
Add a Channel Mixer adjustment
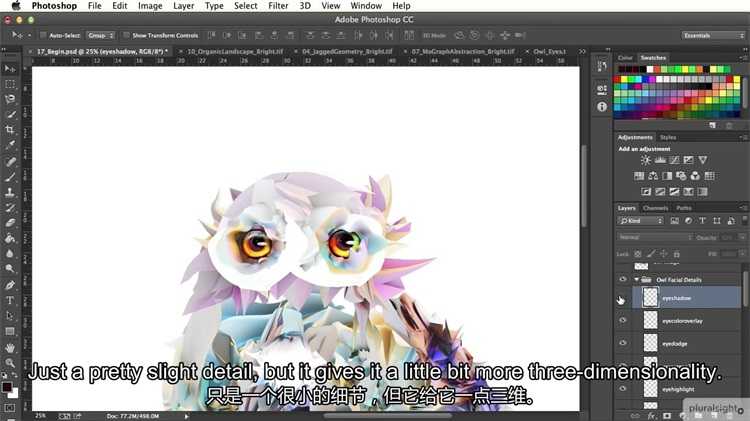point(695,176)
